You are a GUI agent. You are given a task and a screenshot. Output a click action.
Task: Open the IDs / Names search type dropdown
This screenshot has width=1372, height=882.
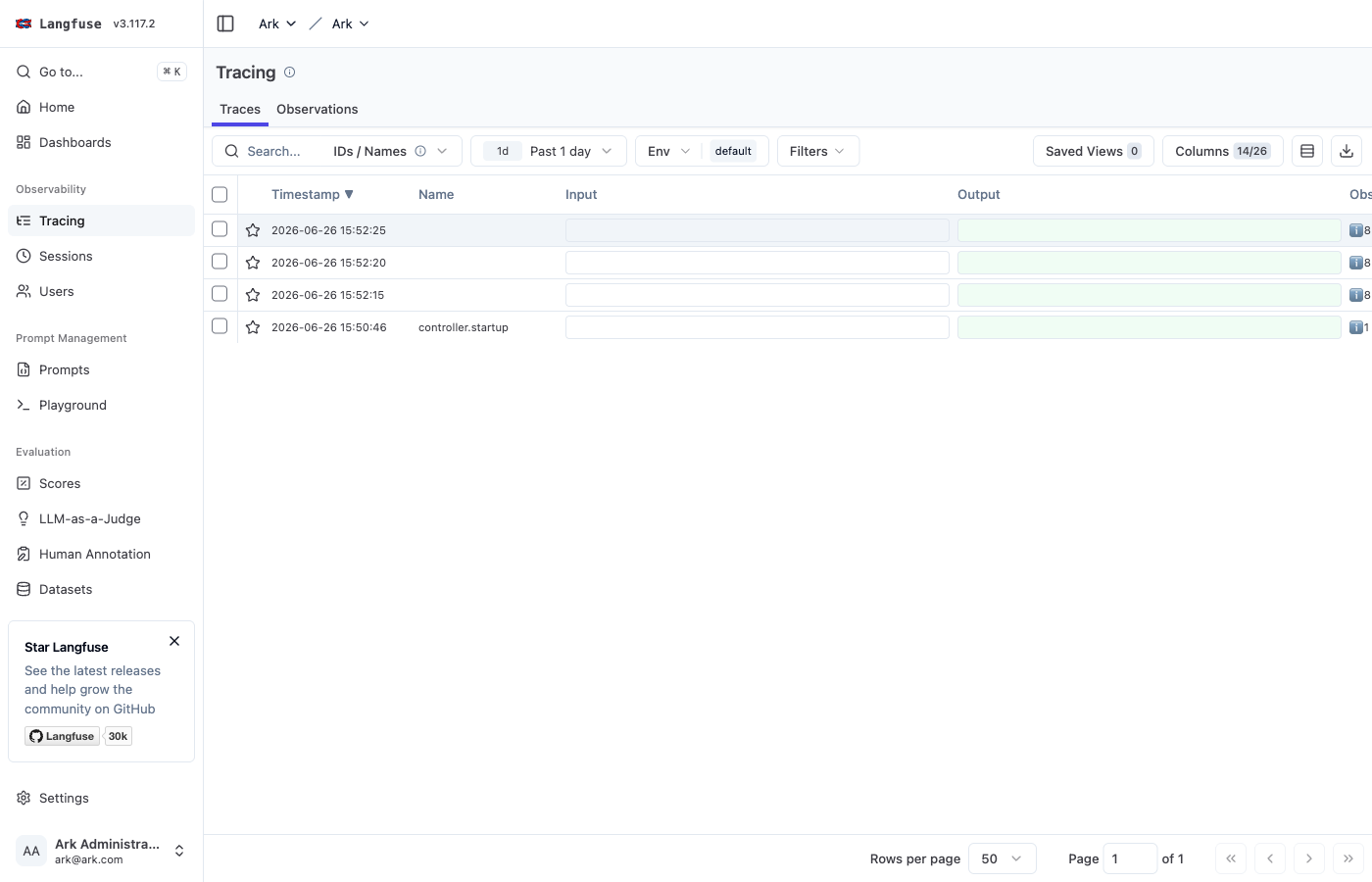392,151
